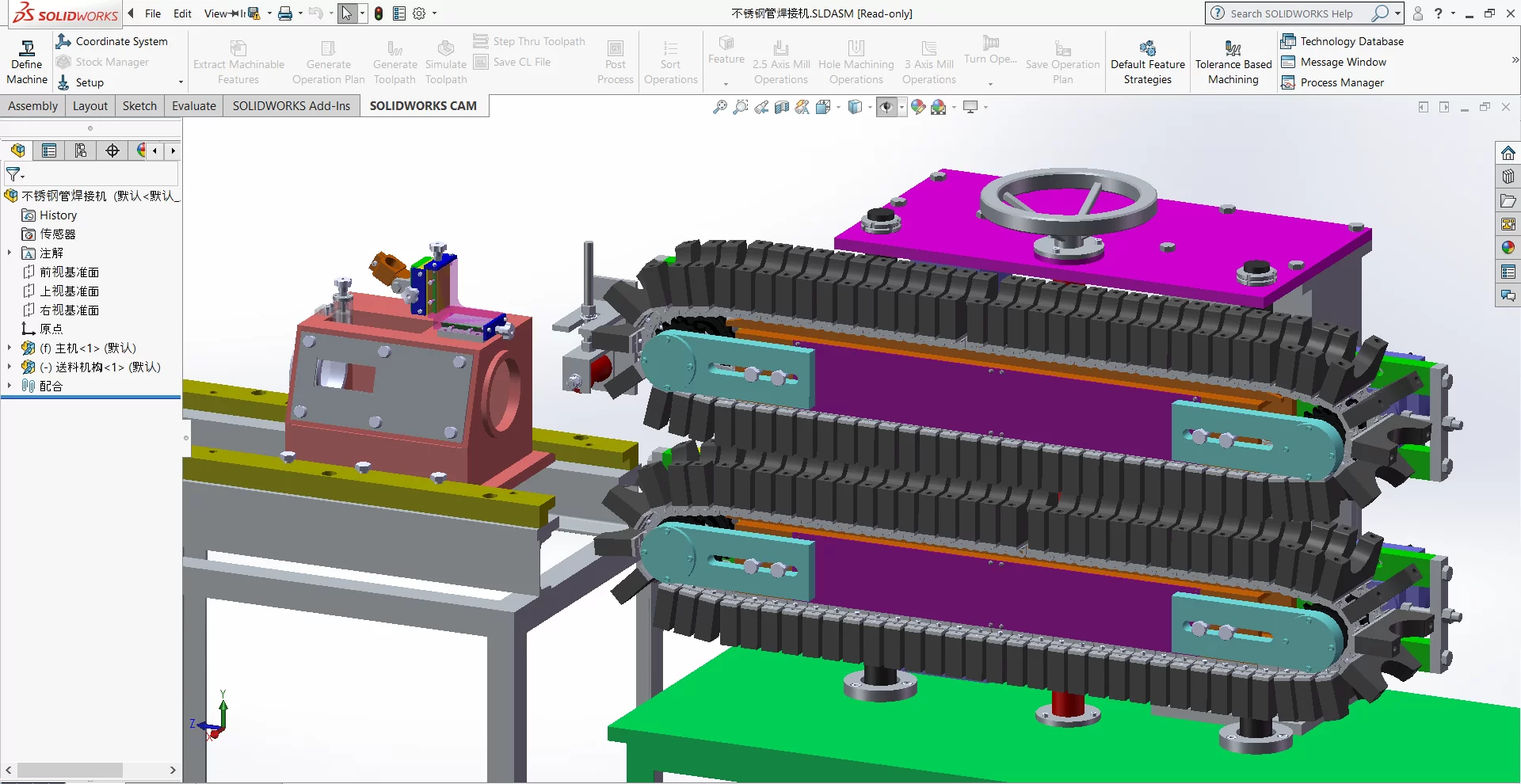This screenshot has height=784, width=1521.
Task: Open File Explorer in task pane
Action: pyautogui.click(x=1508, y=200)
